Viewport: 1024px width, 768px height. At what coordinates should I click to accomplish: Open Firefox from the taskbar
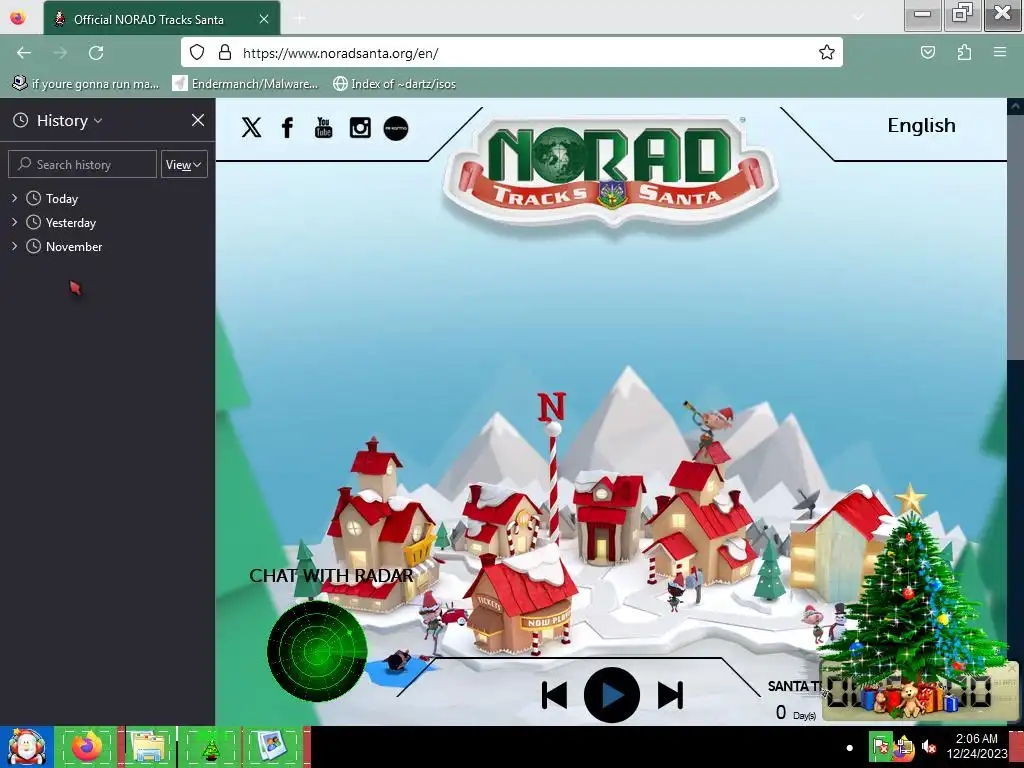87,747
